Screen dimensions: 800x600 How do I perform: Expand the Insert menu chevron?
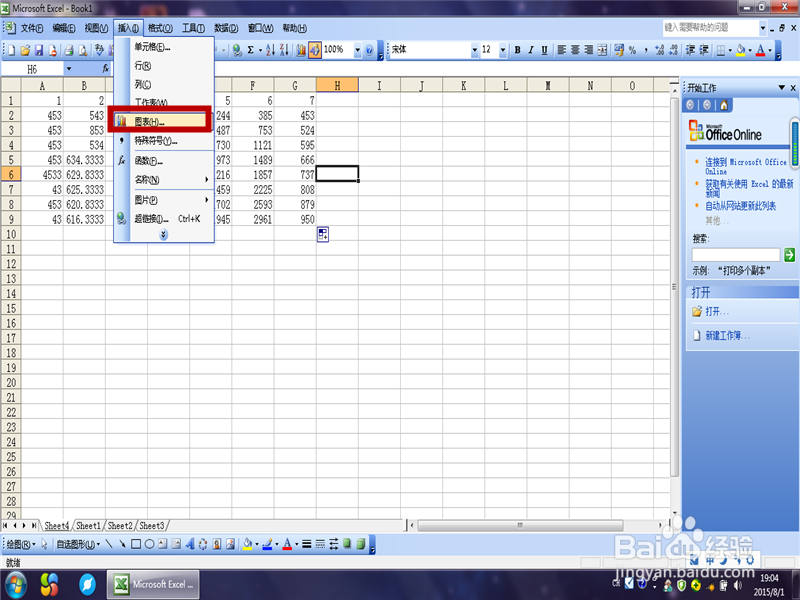(163, 235)
